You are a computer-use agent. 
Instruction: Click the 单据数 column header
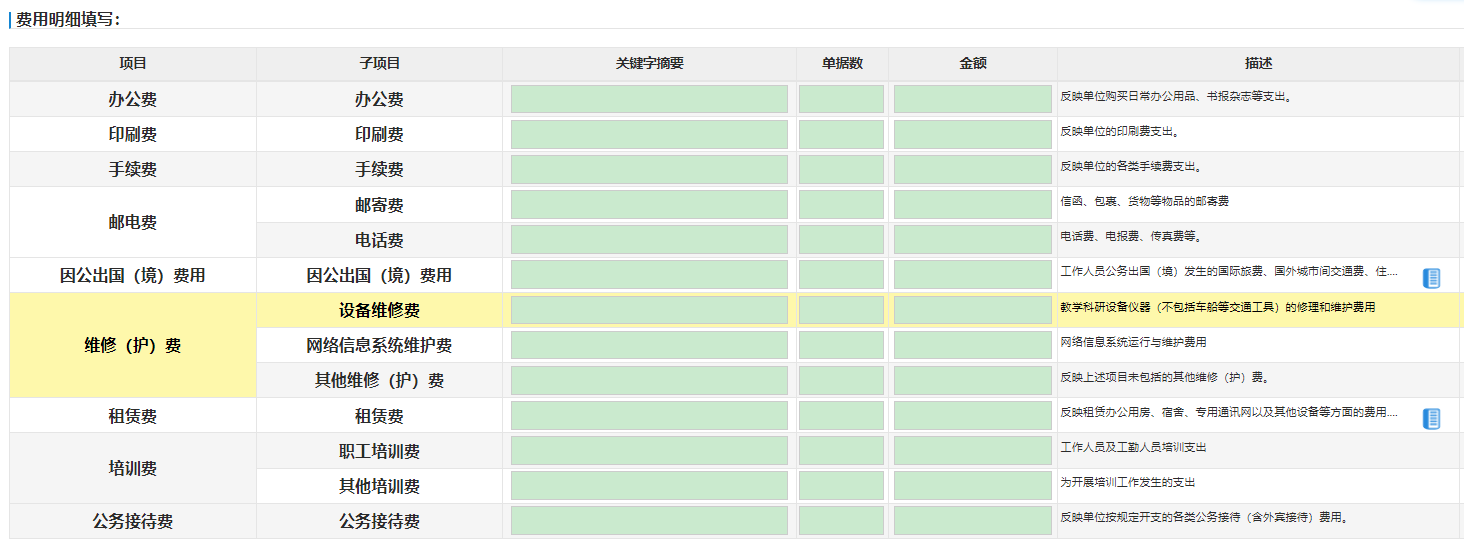click(842, 63)
